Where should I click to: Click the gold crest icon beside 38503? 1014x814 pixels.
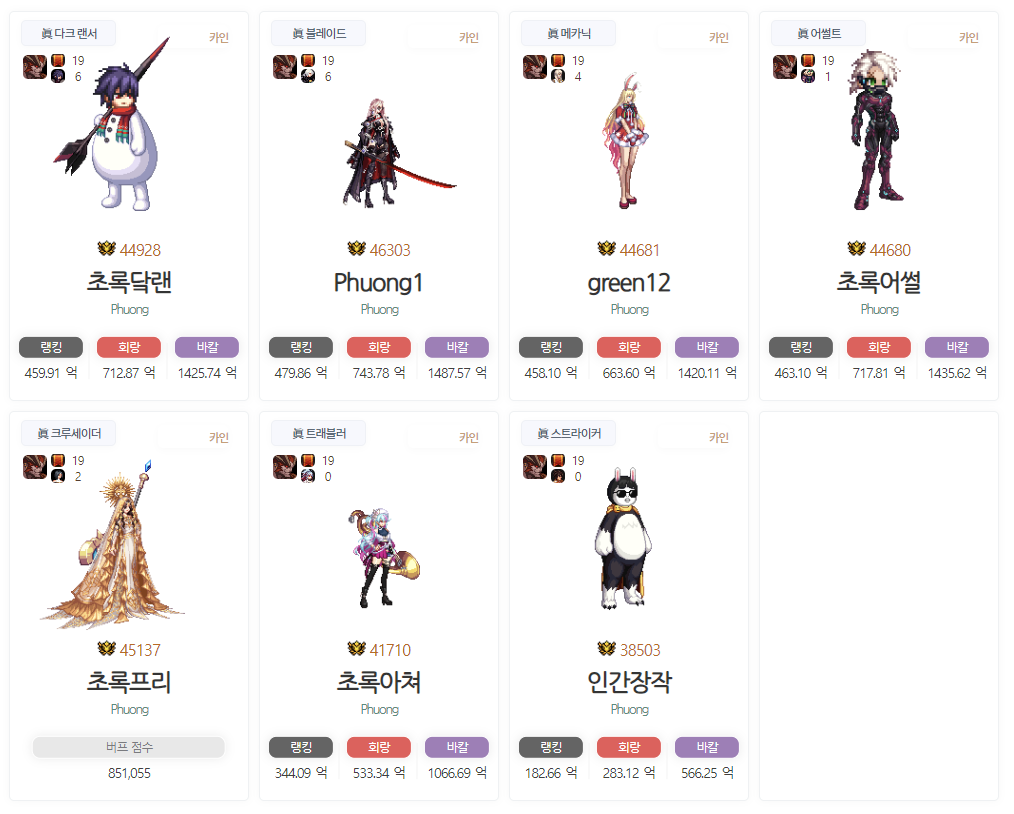pos(607,648)
